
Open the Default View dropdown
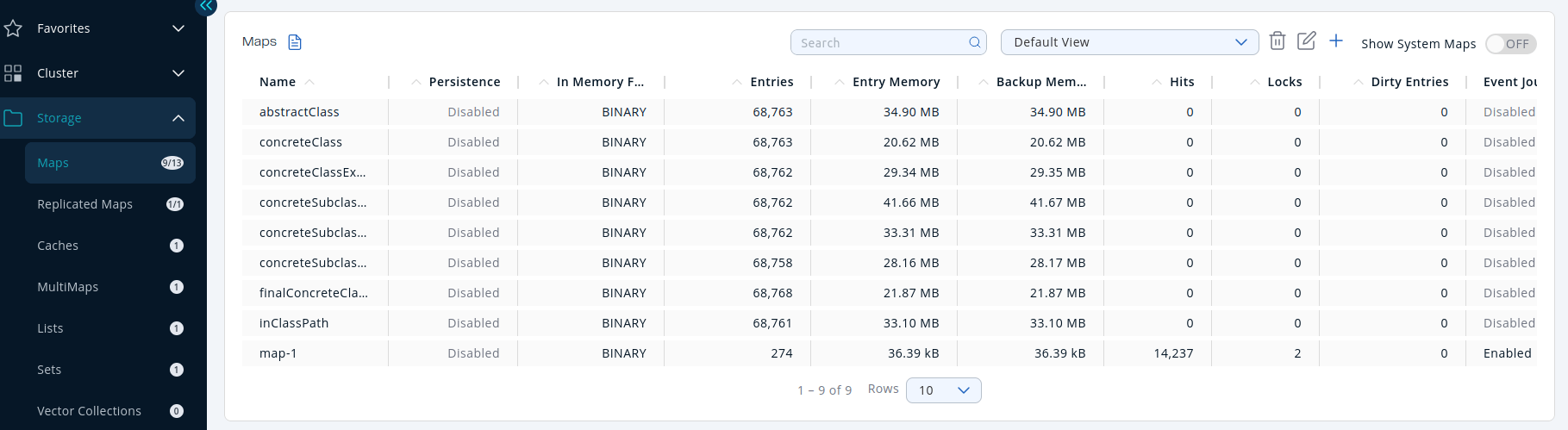[1129, 42]
